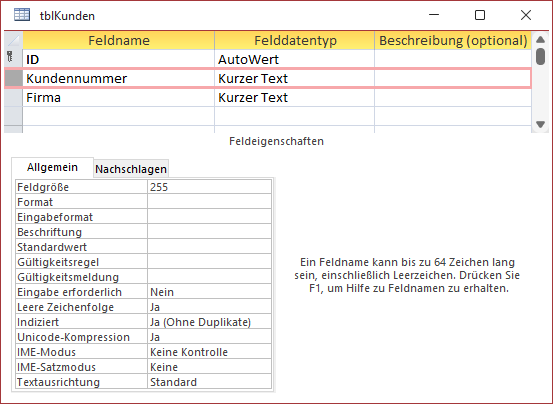Open the Textausrichtung value Standard

click(x=209, y=382)
